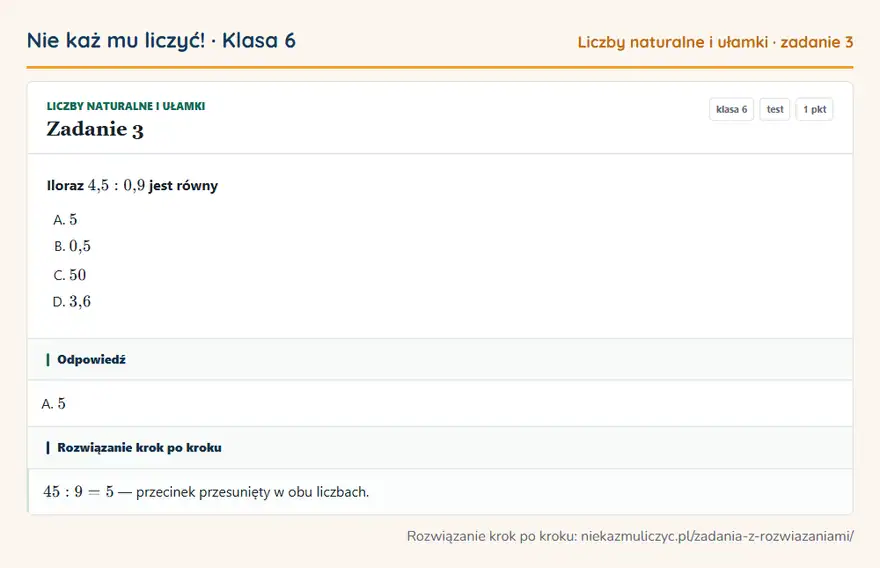This screenshot has width=880, height=568.
Task: Click the 'test' tag badge
Action: click(x=774, y=109)
